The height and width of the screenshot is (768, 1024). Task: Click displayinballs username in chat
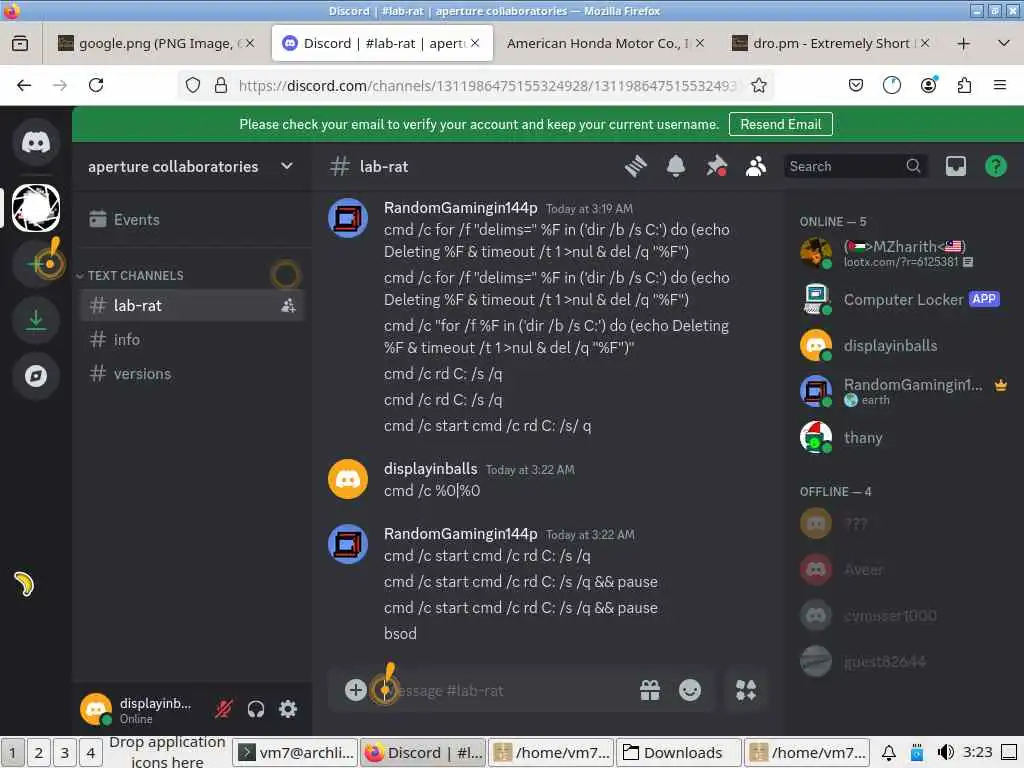point(430,469)
